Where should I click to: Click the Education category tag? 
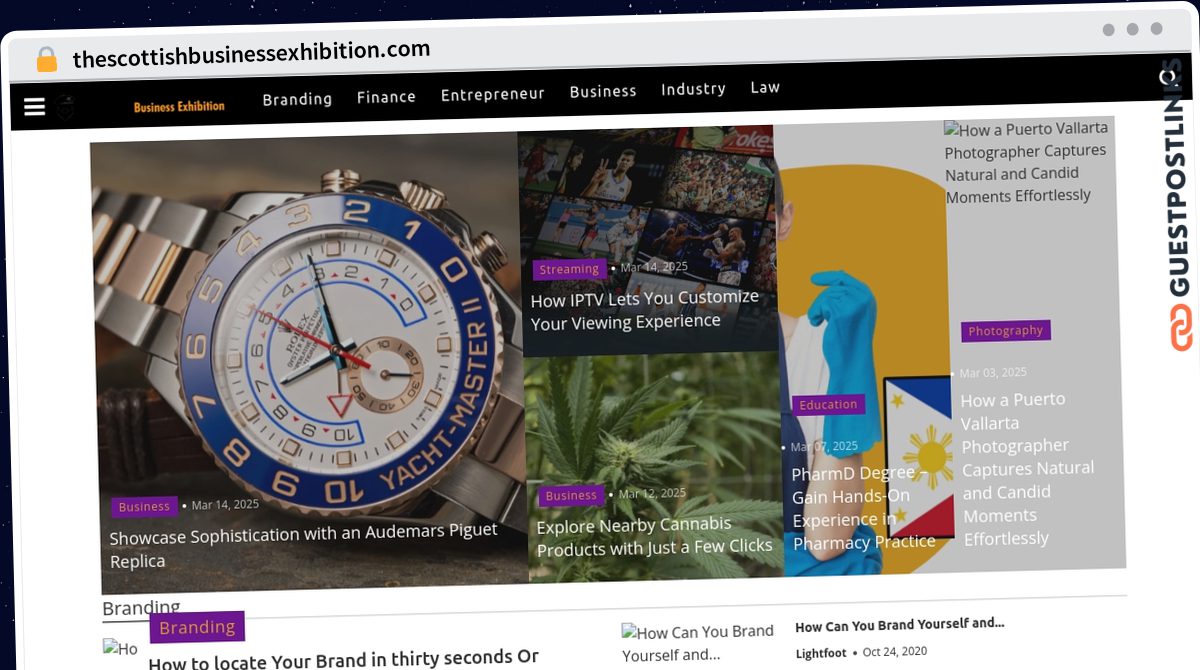829,405
